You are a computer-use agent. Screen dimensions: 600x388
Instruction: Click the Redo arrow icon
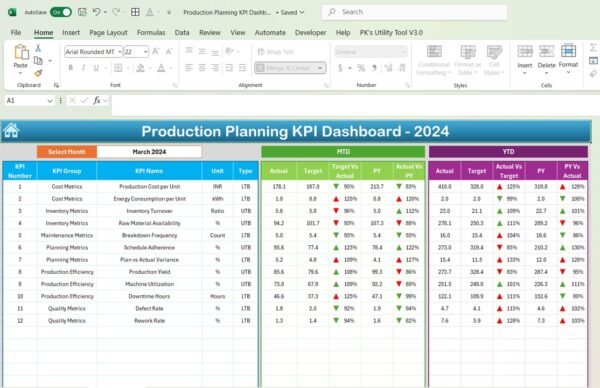[116, 12]
